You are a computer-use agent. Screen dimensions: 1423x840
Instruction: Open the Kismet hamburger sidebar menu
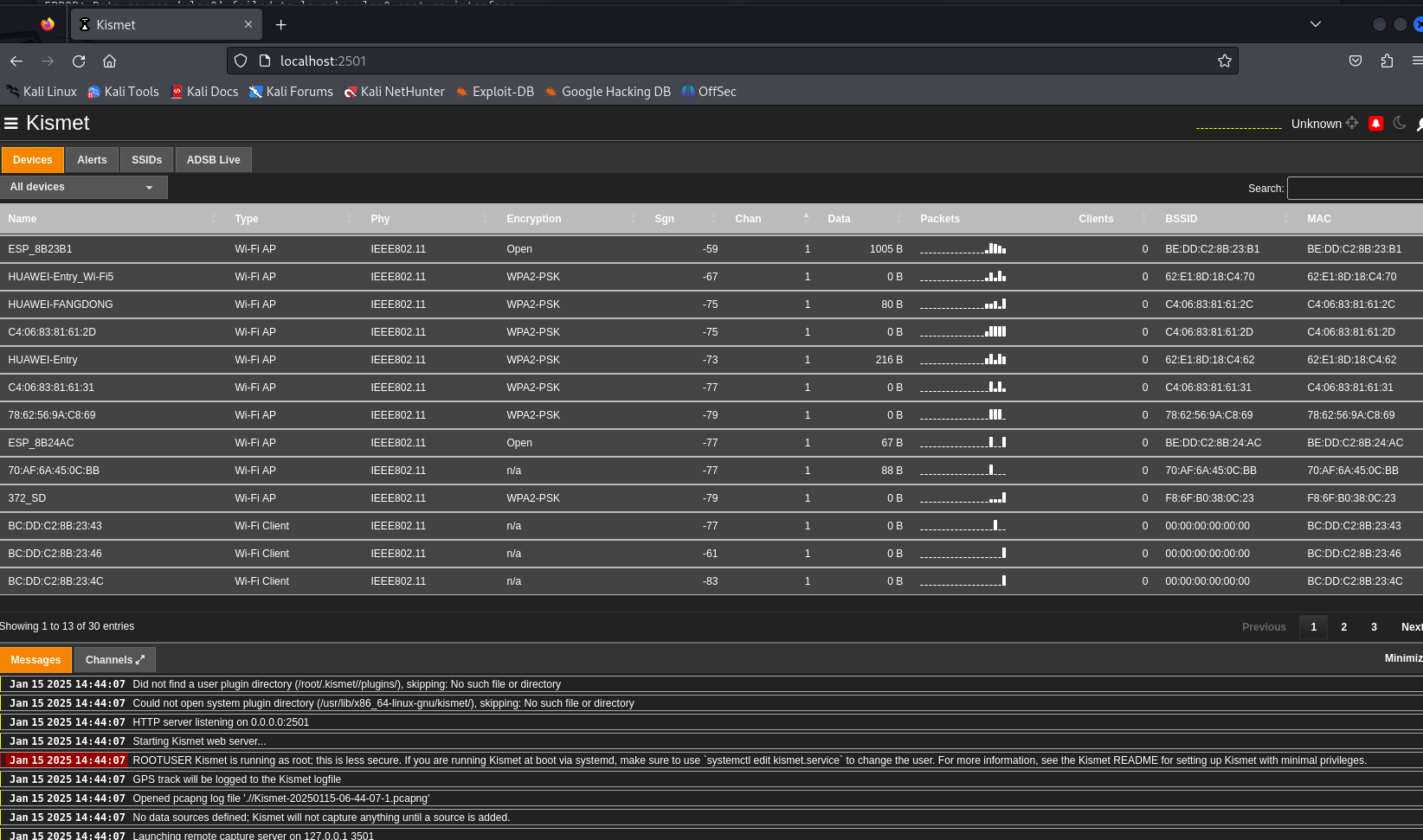(11, 124)
